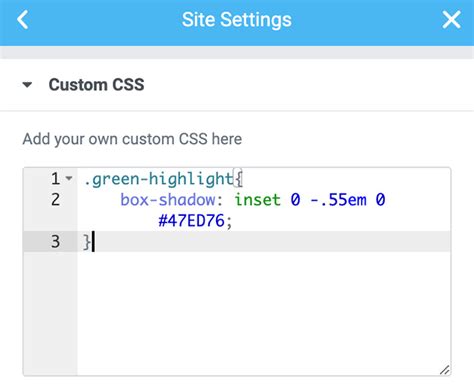Click the inset keyword in code
Screen dimensions: 474x391
(257, 200)
